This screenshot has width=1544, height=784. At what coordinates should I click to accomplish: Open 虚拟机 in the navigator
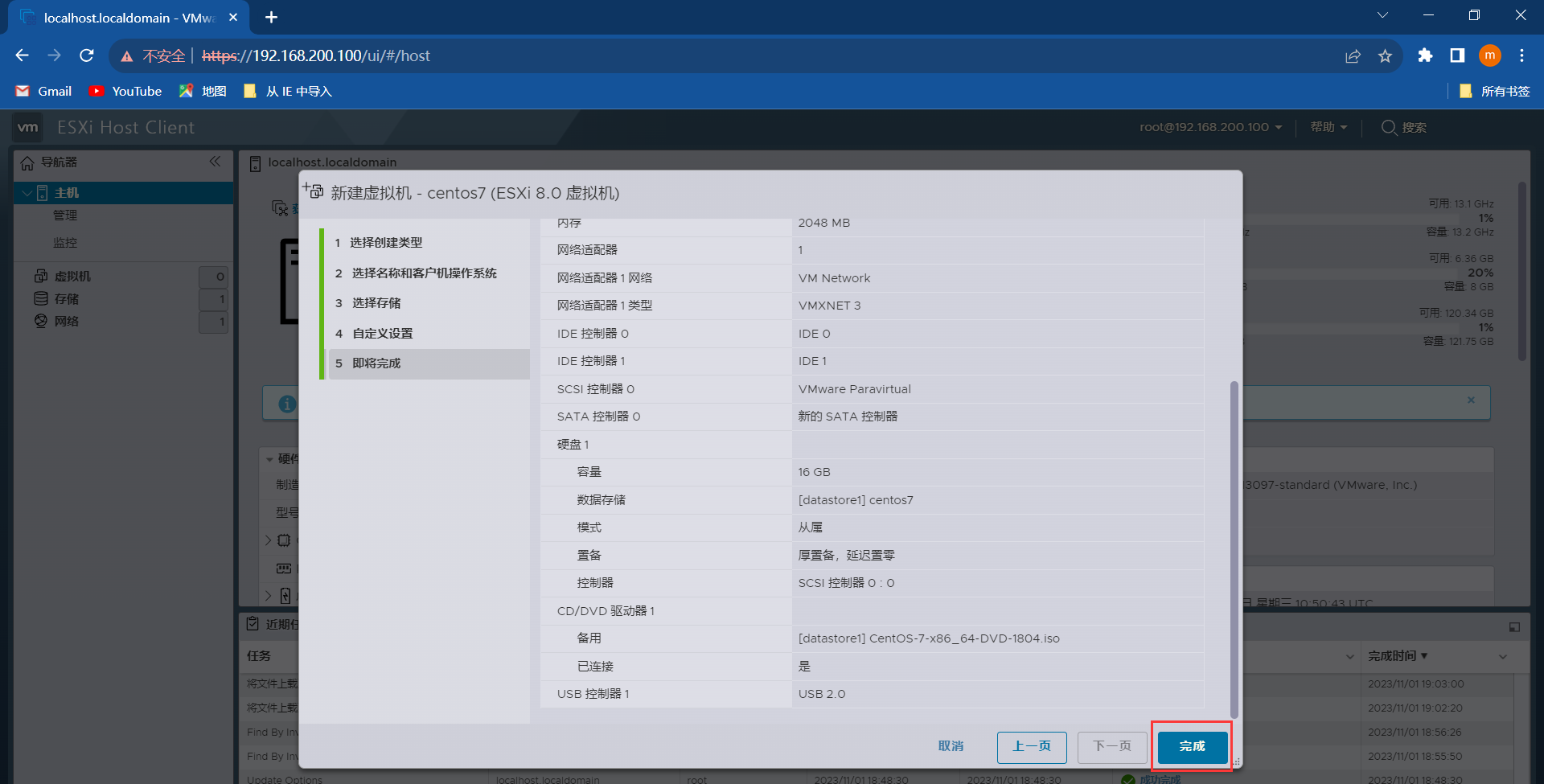point(72,277)
